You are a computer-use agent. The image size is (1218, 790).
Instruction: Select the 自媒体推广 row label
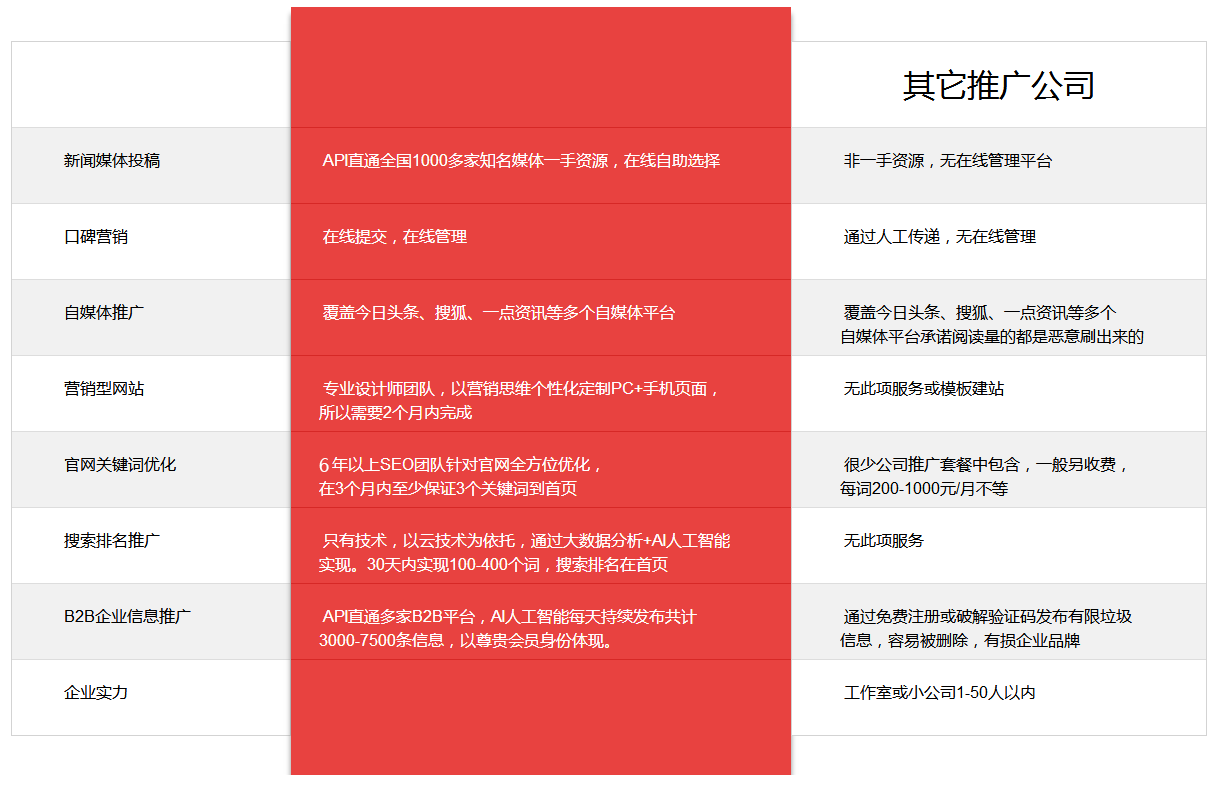tap(104, 313)
